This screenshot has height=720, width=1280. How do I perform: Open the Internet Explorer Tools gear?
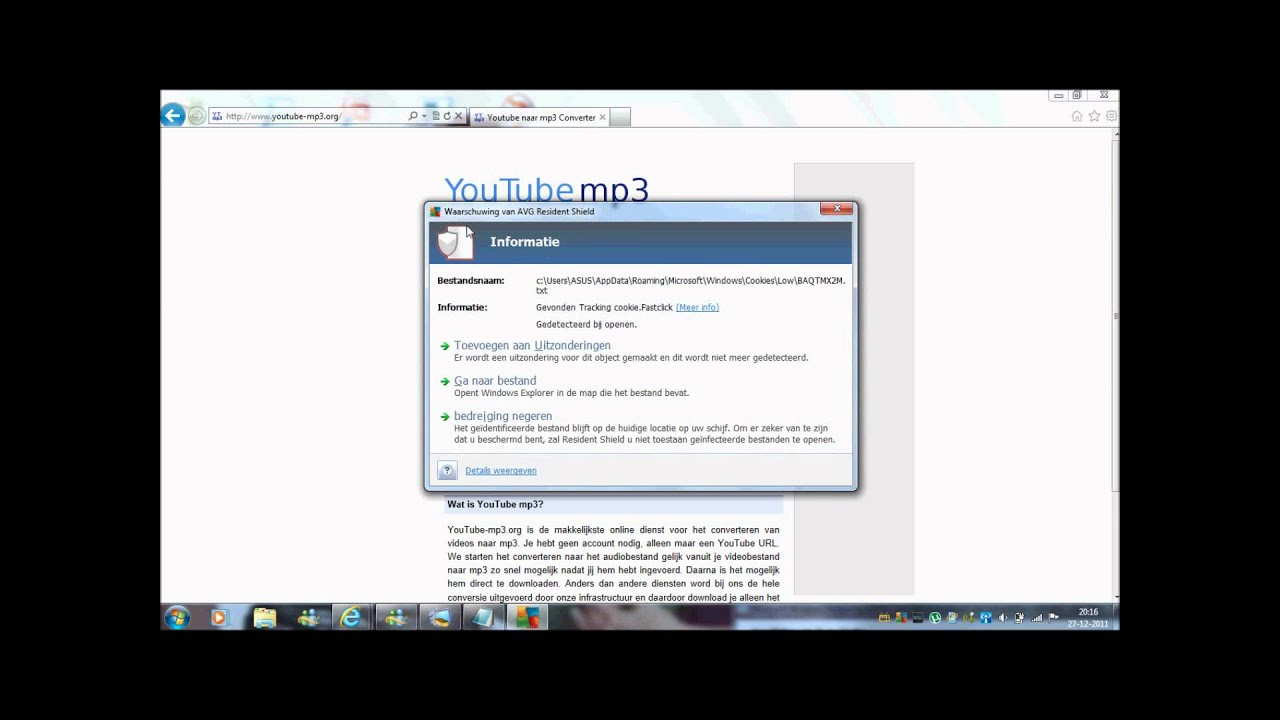point(1111,116)
